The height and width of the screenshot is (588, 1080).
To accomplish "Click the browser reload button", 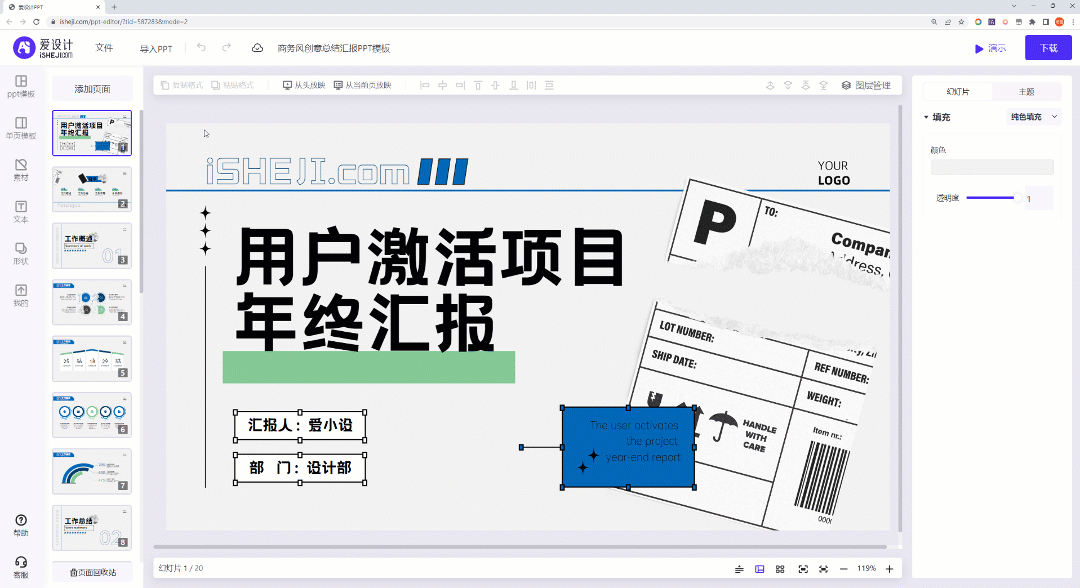I will (37, 22).
